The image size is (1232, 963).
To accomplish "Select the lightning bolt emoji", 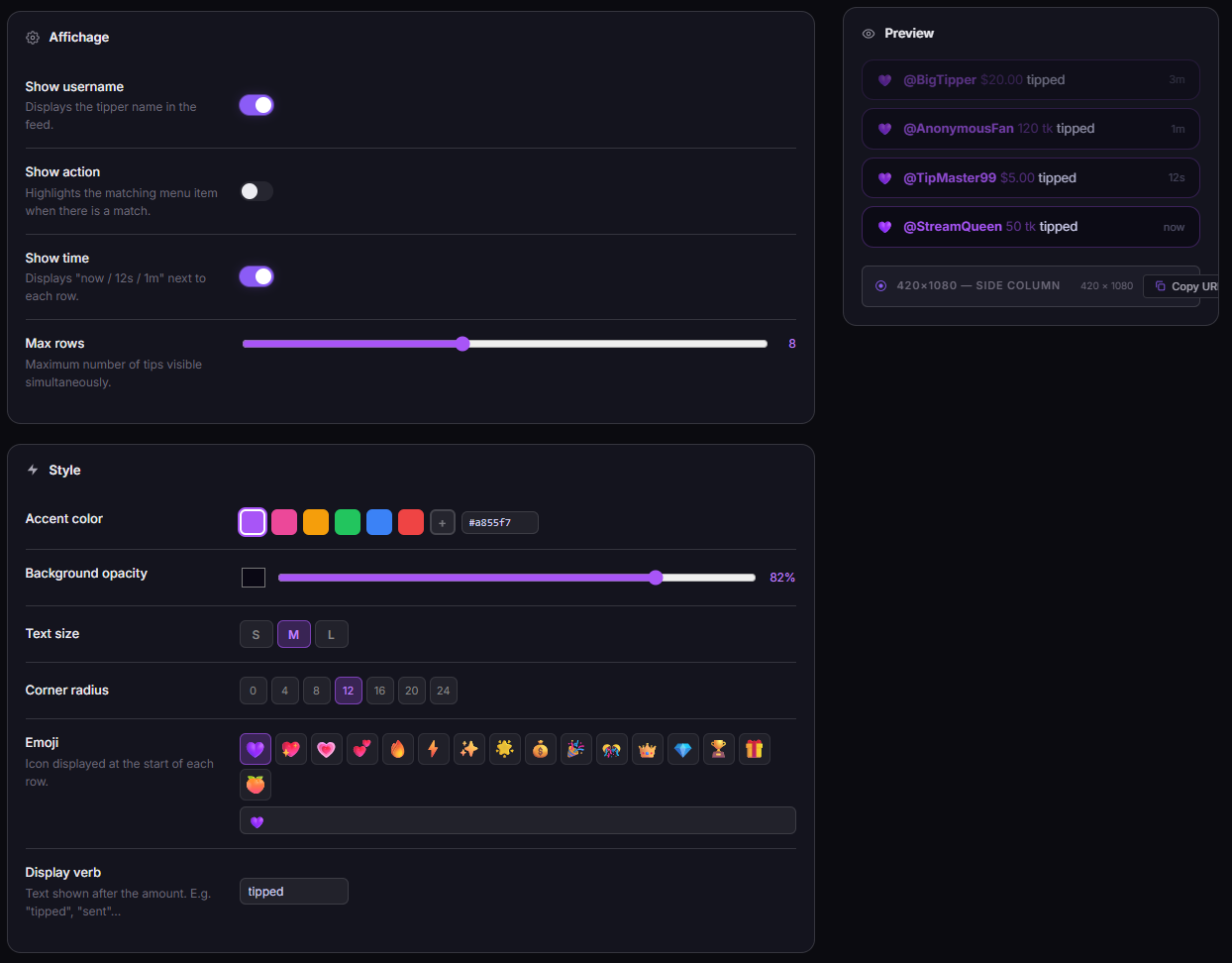I will pos(434,749).
